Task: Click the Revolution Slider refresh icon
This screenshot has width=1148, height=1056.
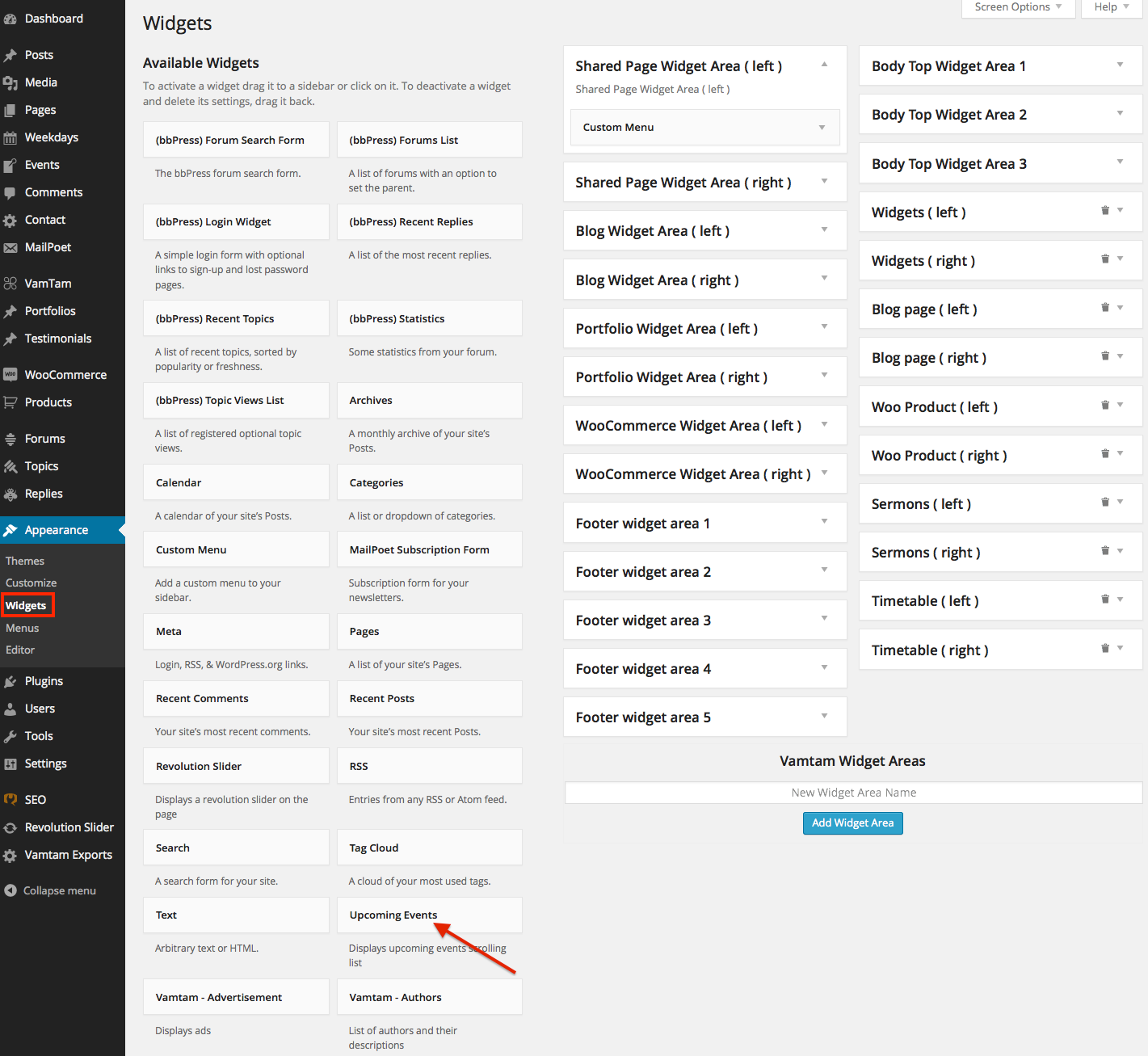Action: (x=11, y=827)
